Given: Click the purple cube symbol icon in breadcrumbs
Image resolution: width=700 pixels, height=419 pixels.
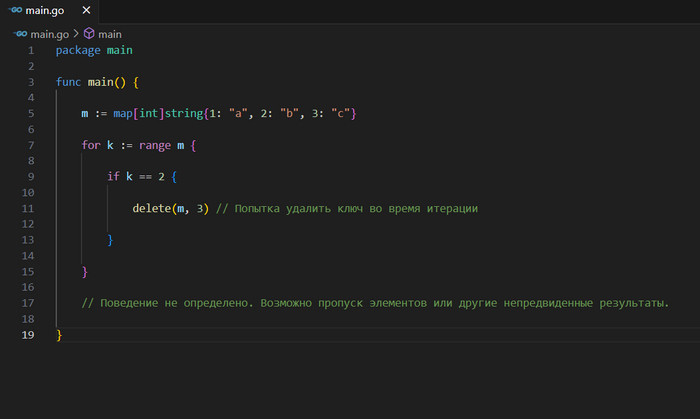Looking at the screenshot, I should point(88,33).
